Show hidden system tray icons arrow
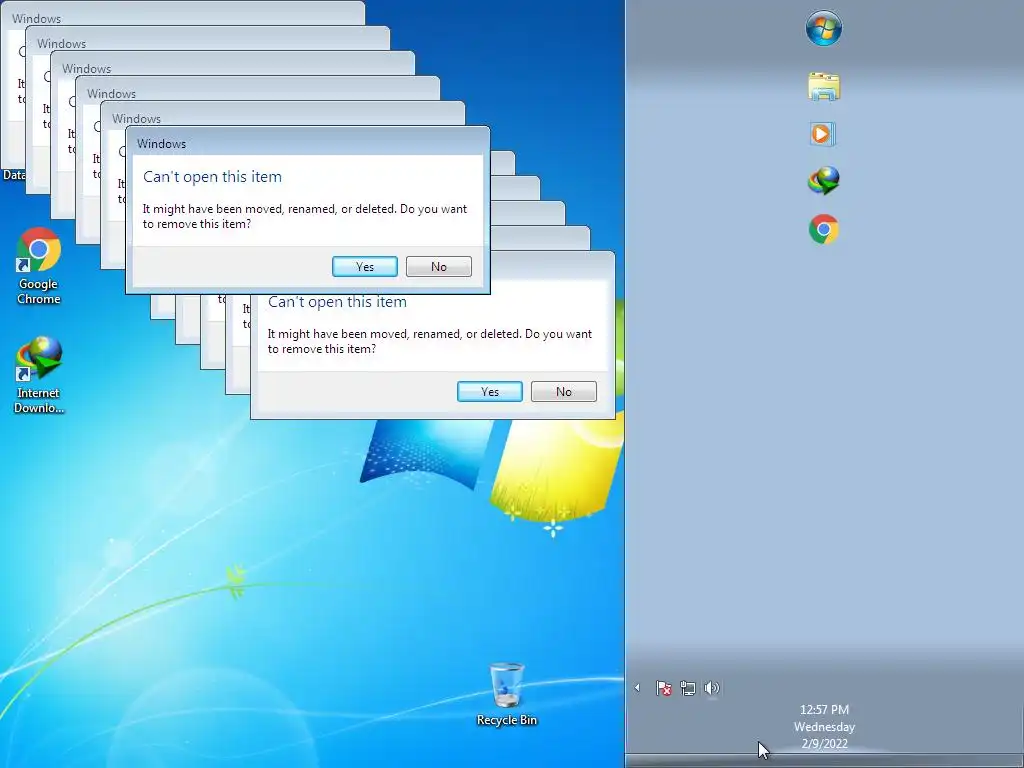Image resolution: width=1024 pixels, height=768 pixels. (637, 688)
